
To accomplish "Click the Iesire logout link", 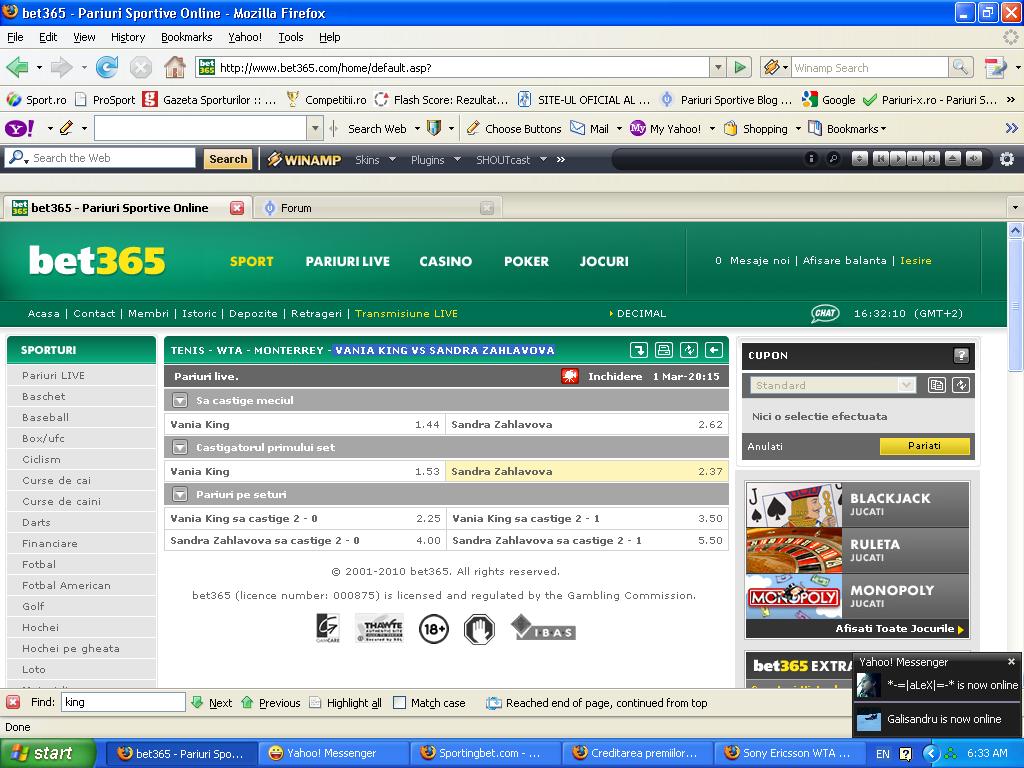I will [x=916, y=261].
